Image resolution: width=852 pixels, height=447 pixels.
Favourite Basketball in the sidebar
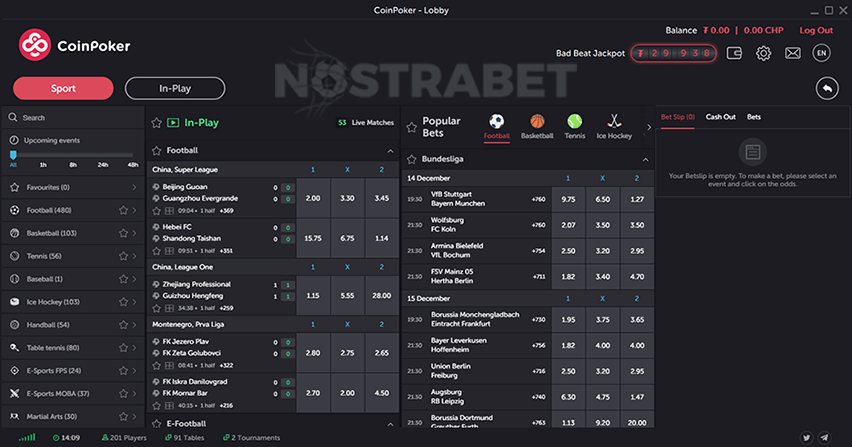coord(123,233)
